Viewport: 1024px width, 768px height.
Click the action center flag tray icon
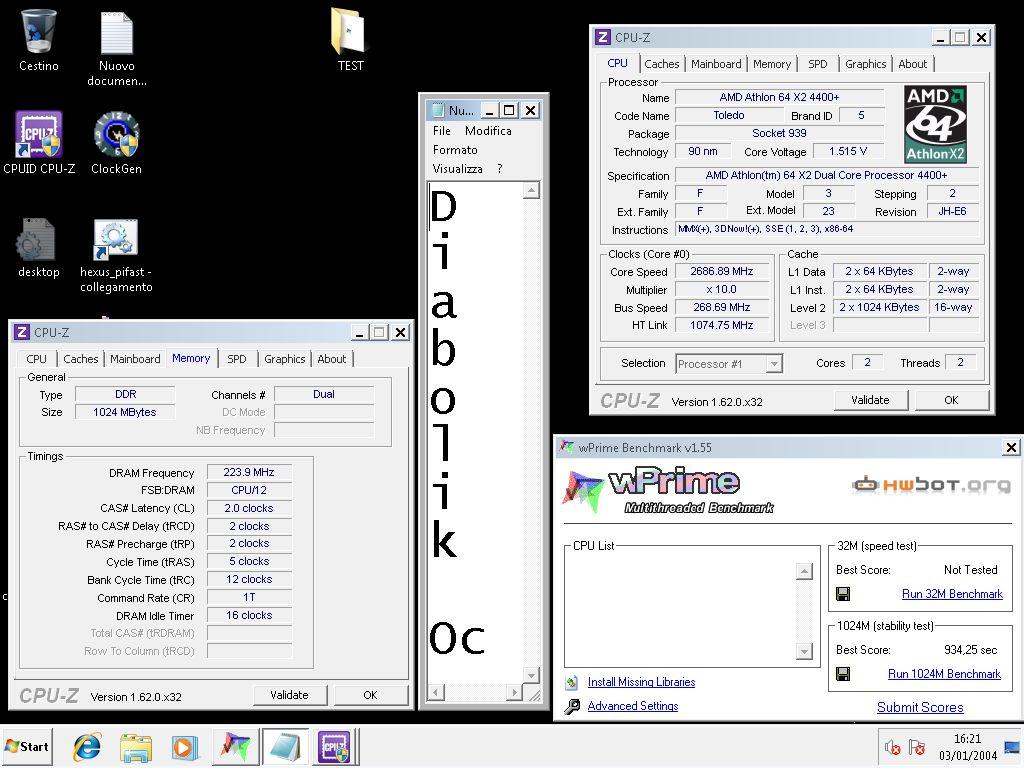(917, 747)
